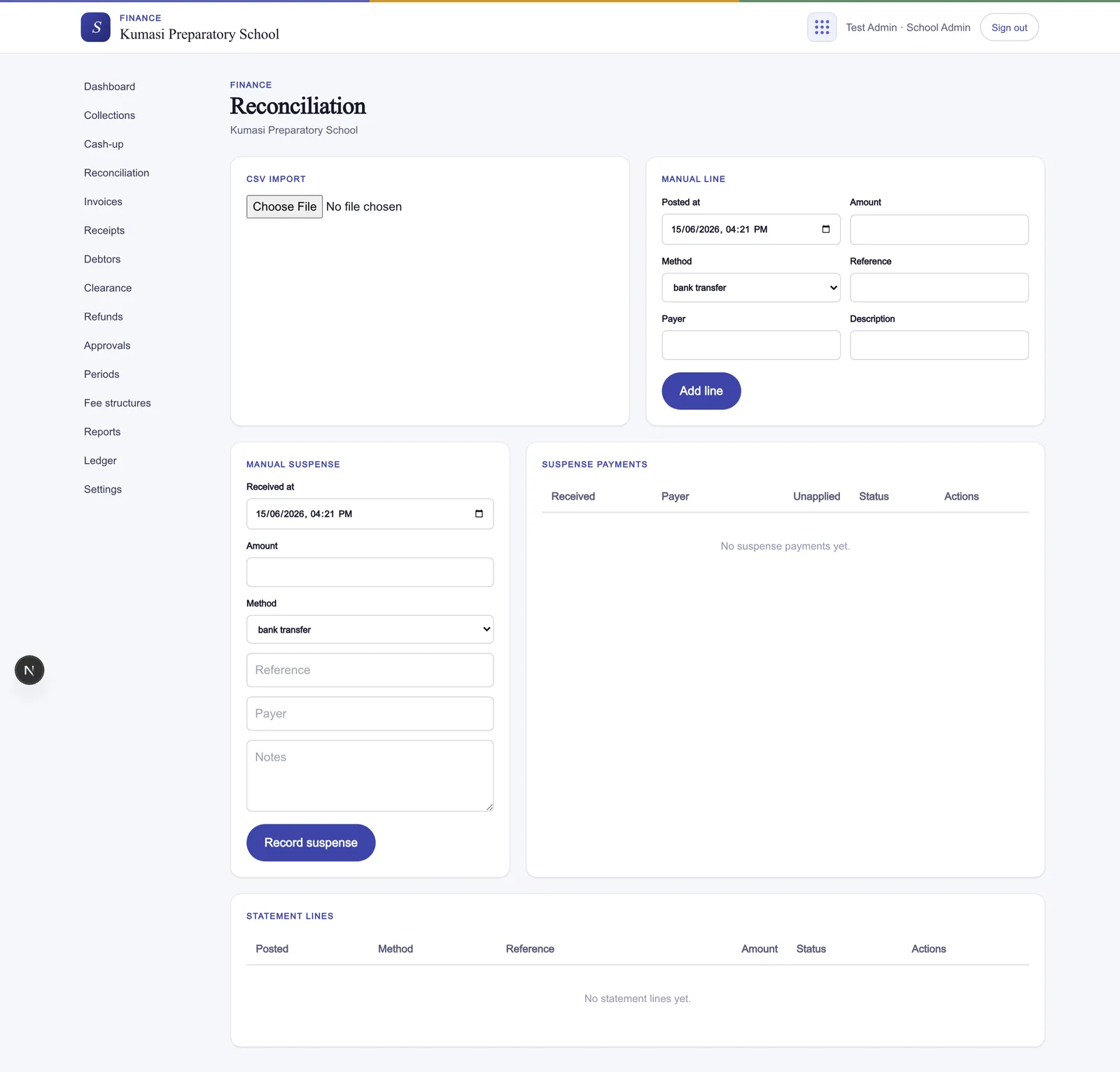Open Invoices page

click(104, 202)
